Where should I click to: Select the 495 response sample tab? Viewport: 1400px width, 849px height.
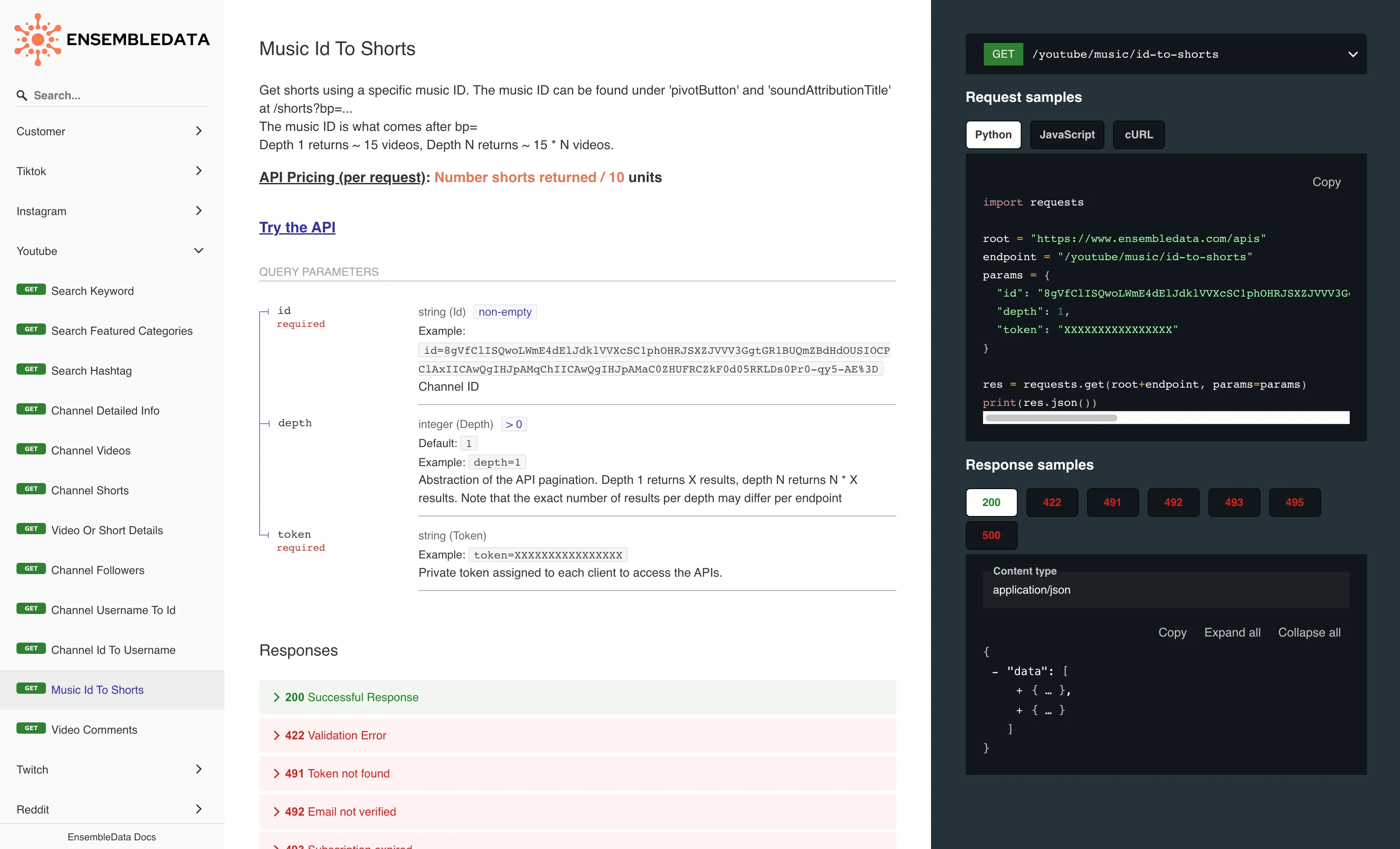tap(1295, 503)
